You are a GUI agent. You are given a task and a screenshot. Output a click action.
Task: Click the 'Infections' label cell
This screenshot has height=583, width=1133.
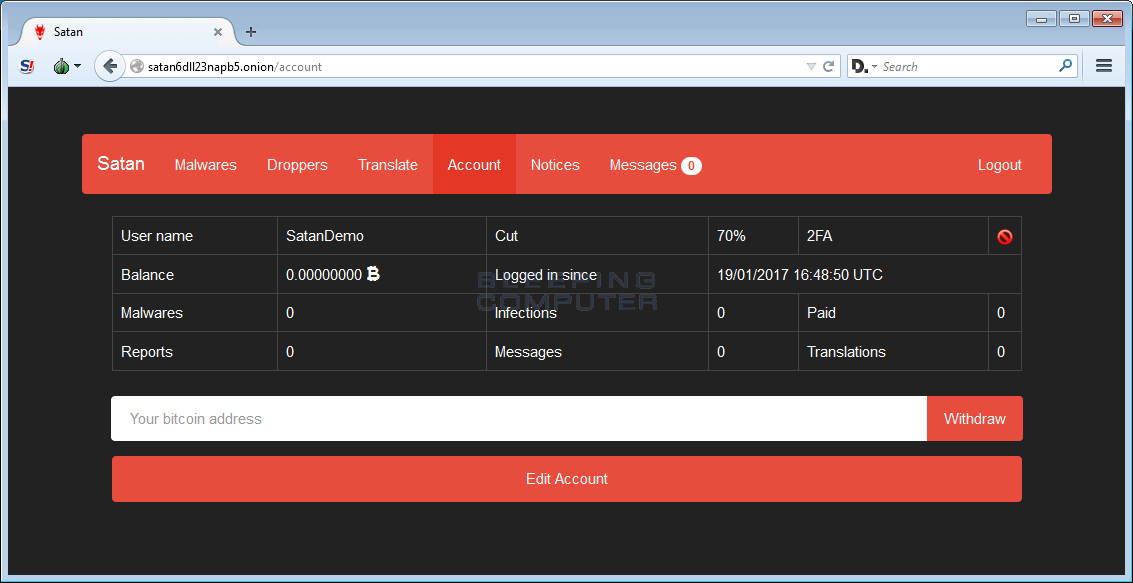[598, 313]
